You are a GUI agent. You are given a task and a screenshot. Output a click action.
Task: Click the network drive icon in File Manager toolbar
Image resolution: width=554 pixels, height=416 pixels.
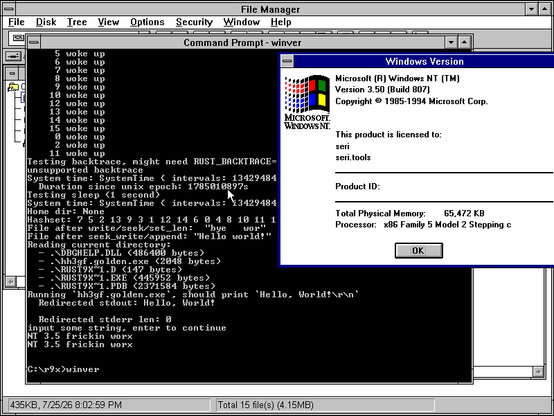pyautogui.click(x=18, y=38)
